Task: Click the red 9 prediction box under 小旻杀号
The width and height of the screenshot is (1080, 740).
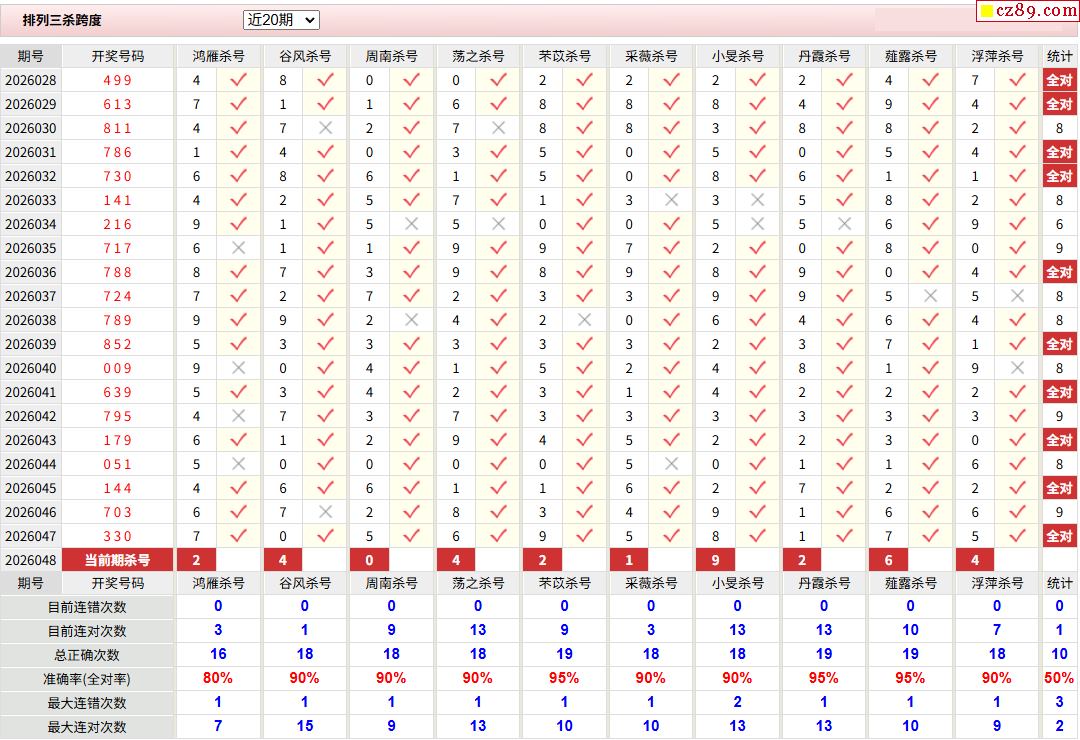Action: point(715,560)
